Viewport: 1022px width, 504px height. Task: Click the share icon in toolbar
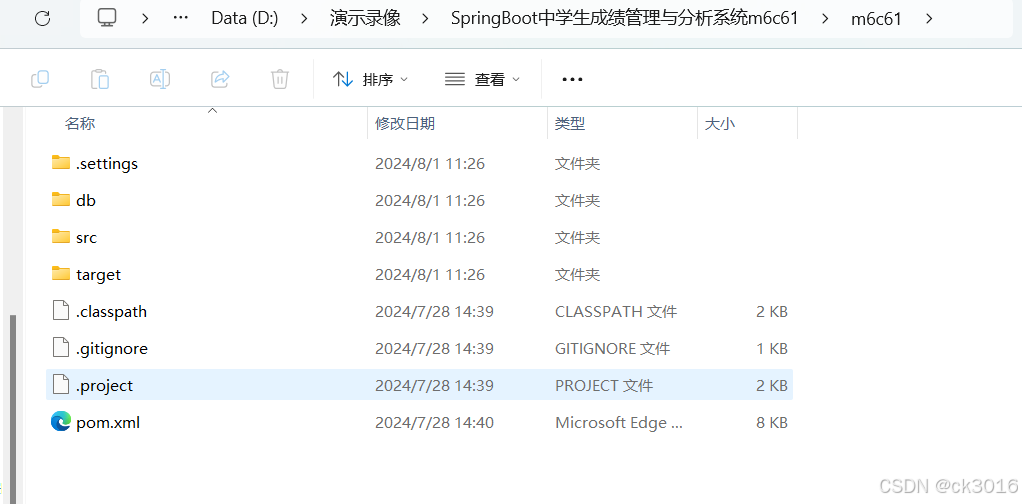coord(220,80)
